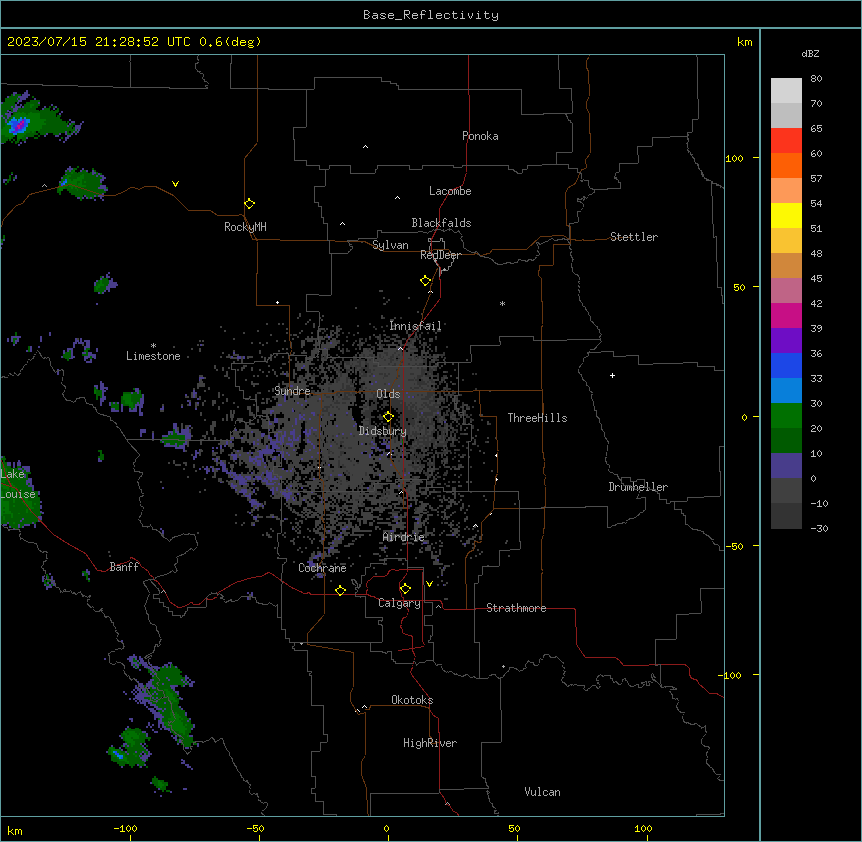Image resolution: width=862 pixels, height=842 pixels.
Task: Click the -50 bottom axis tick label
Action: [x=255, y=828]
